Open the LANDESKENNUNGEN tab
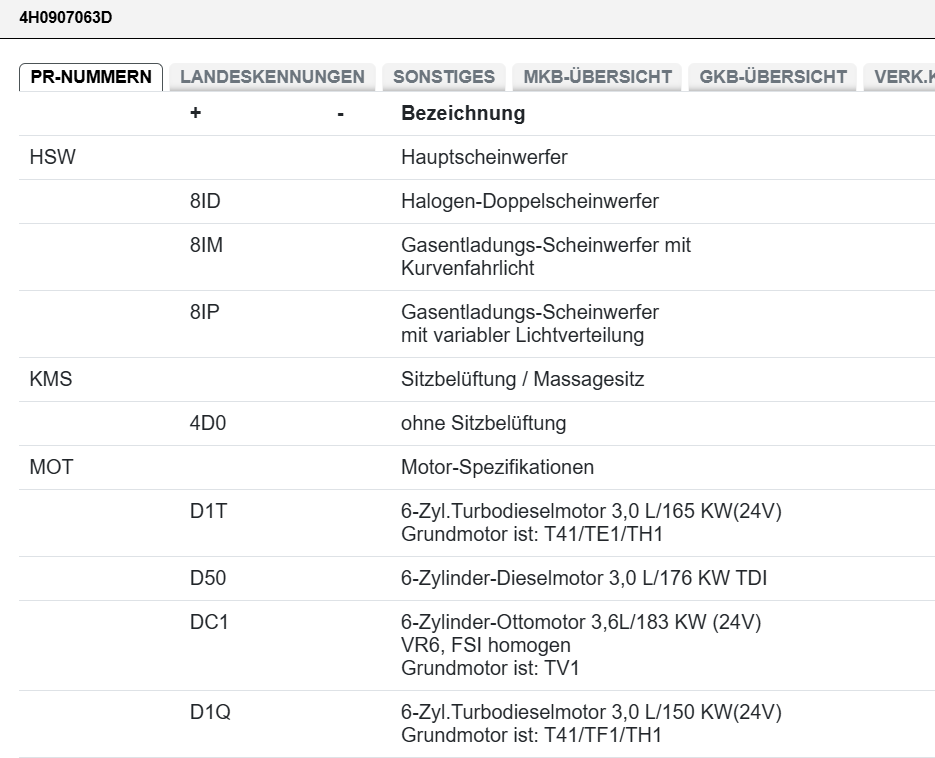The image size is (935, 758). pos(272,77)
